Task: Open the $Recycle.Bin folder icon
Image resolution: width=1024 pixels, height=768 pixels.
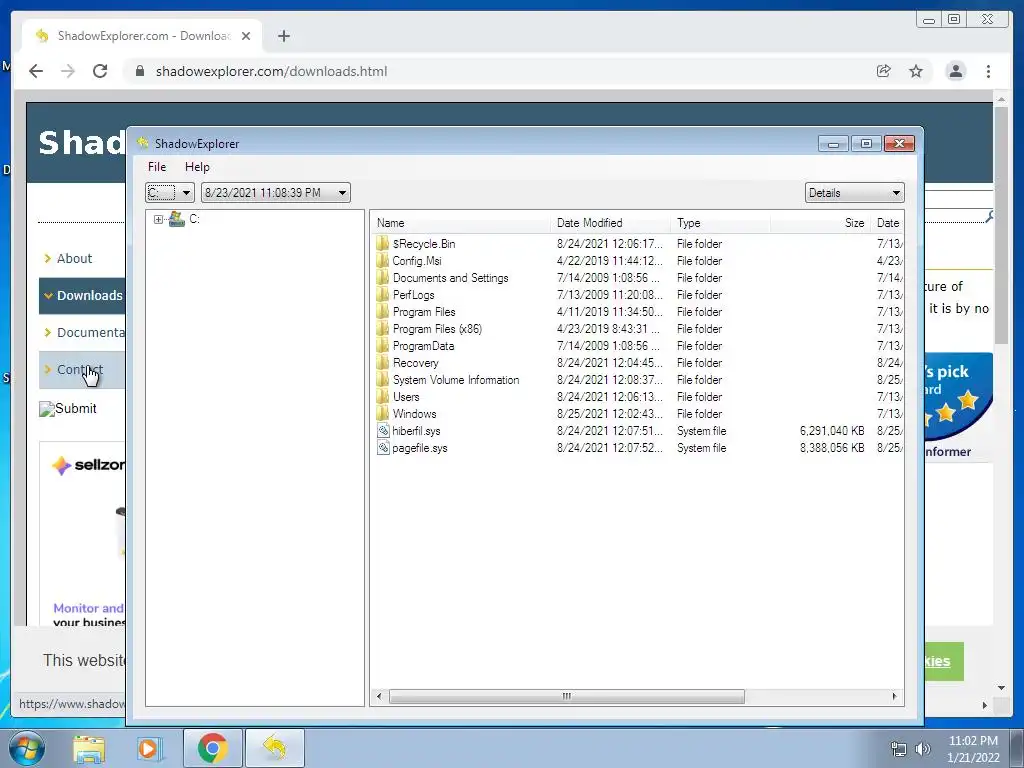Action: coord(383,244)
